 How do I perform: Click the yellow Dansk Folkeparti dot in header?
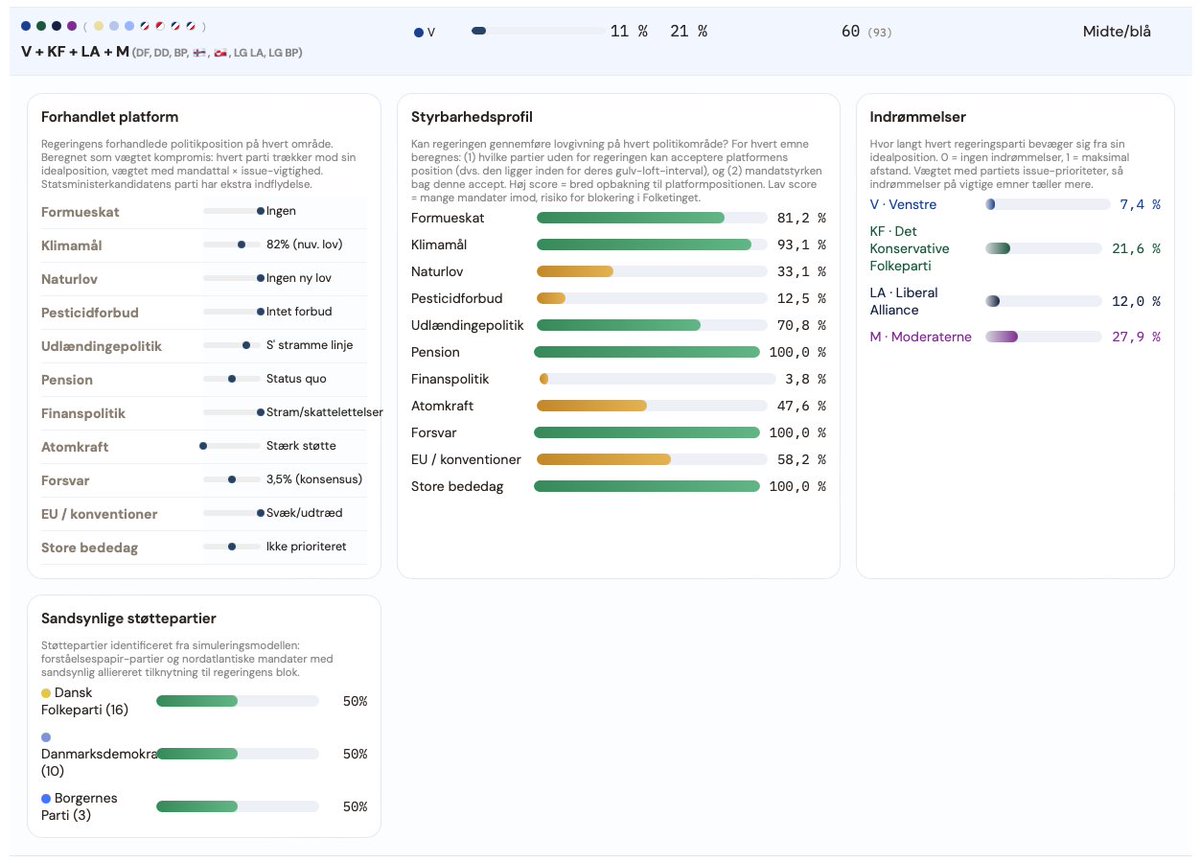tap(98, 26)
